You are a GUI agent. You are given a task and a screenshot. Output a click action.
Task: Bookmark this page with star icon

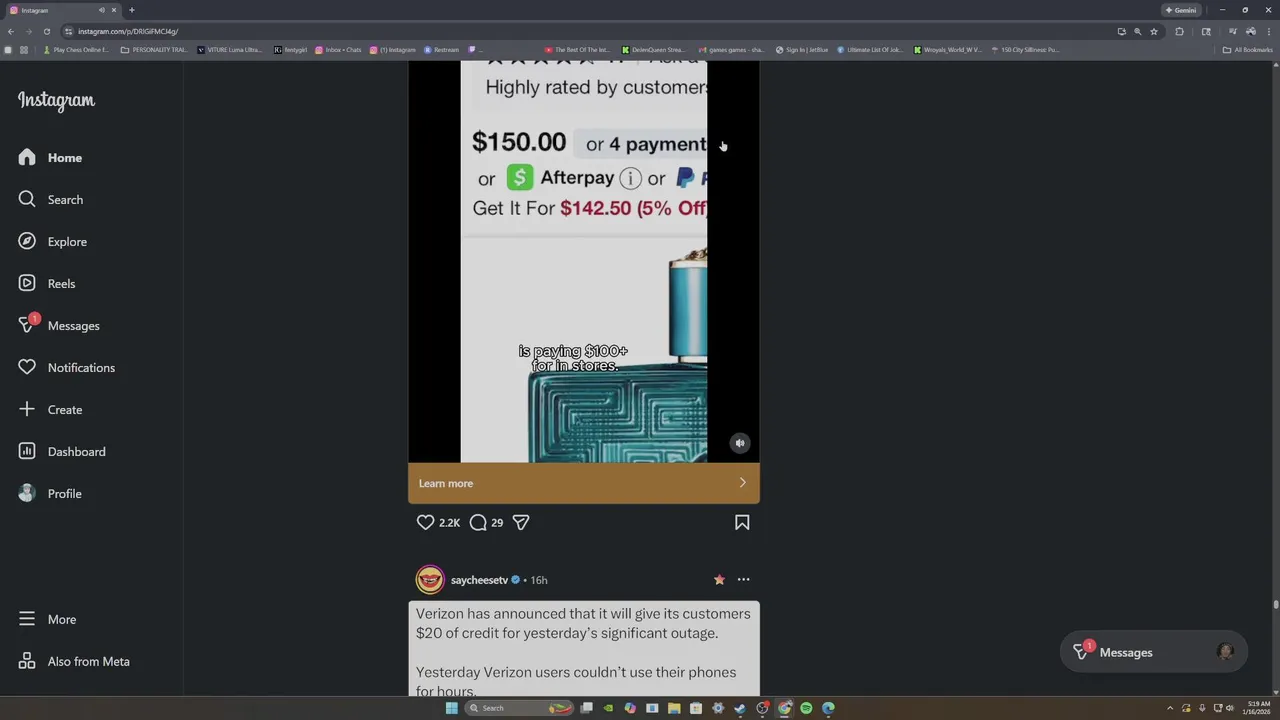(x=1154, y=31)
